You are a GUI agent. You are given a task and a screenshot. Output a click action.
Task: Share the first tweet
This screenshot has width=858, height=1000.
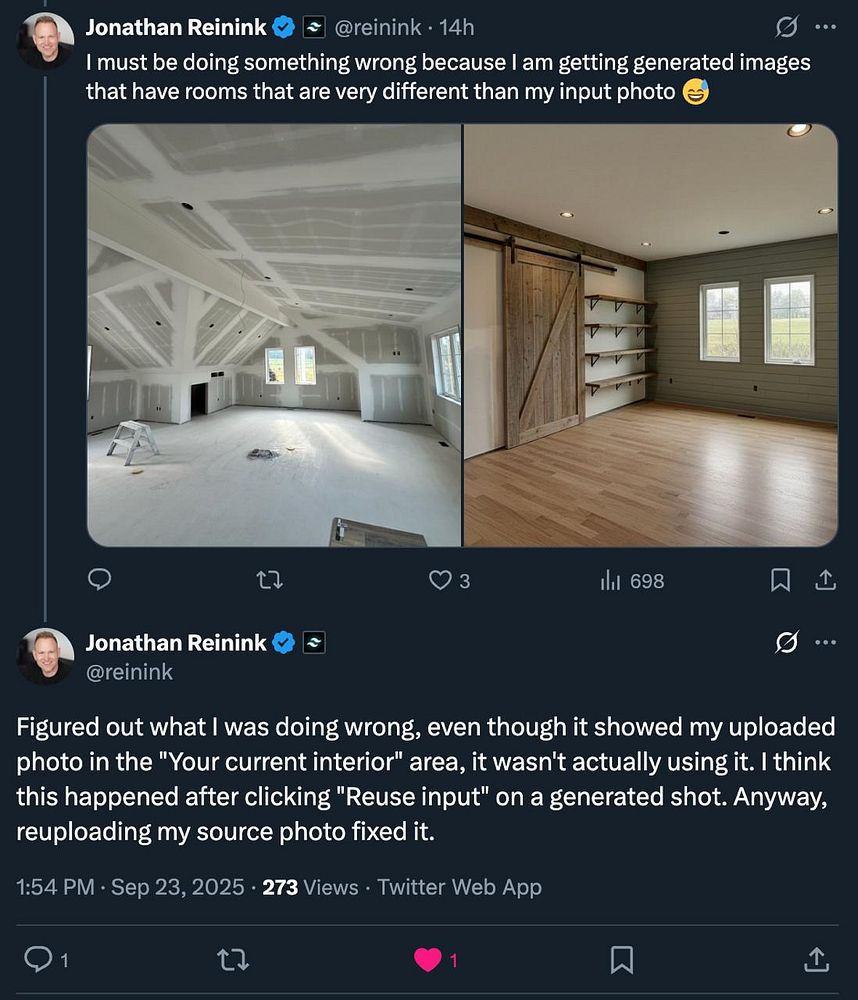pyautogui.click(x=826, y=580)
